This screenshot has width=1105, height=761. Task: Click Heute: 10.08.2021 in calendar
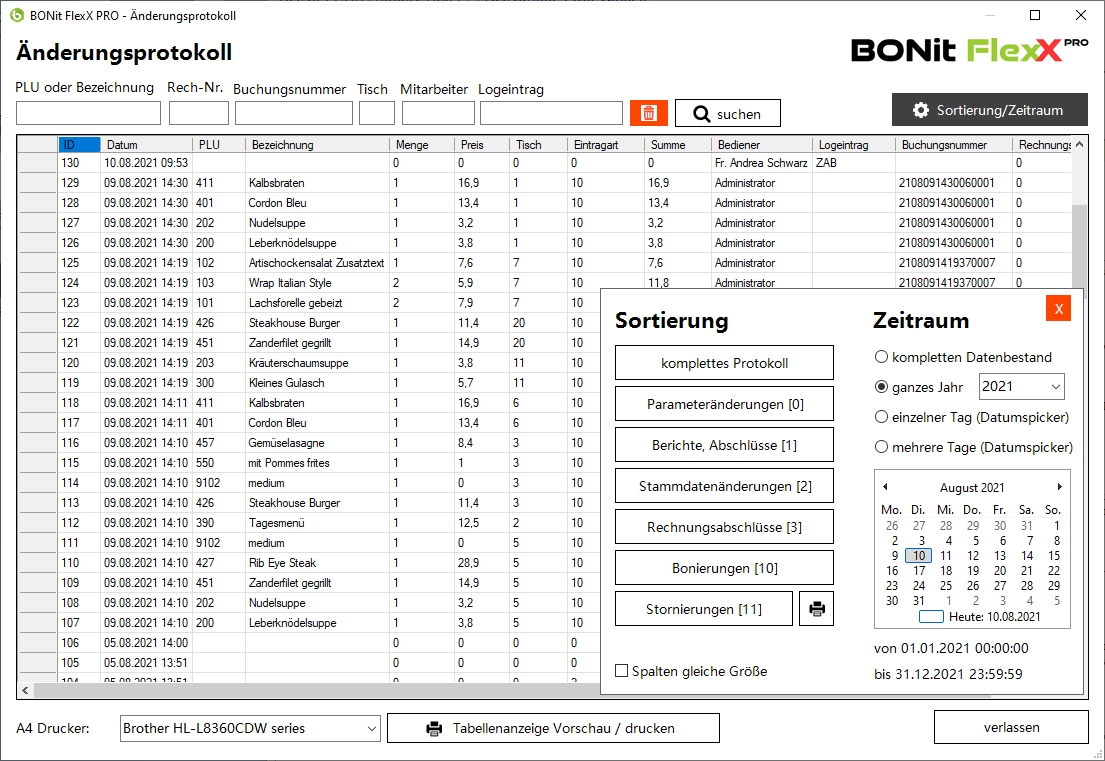pos(980,617)
